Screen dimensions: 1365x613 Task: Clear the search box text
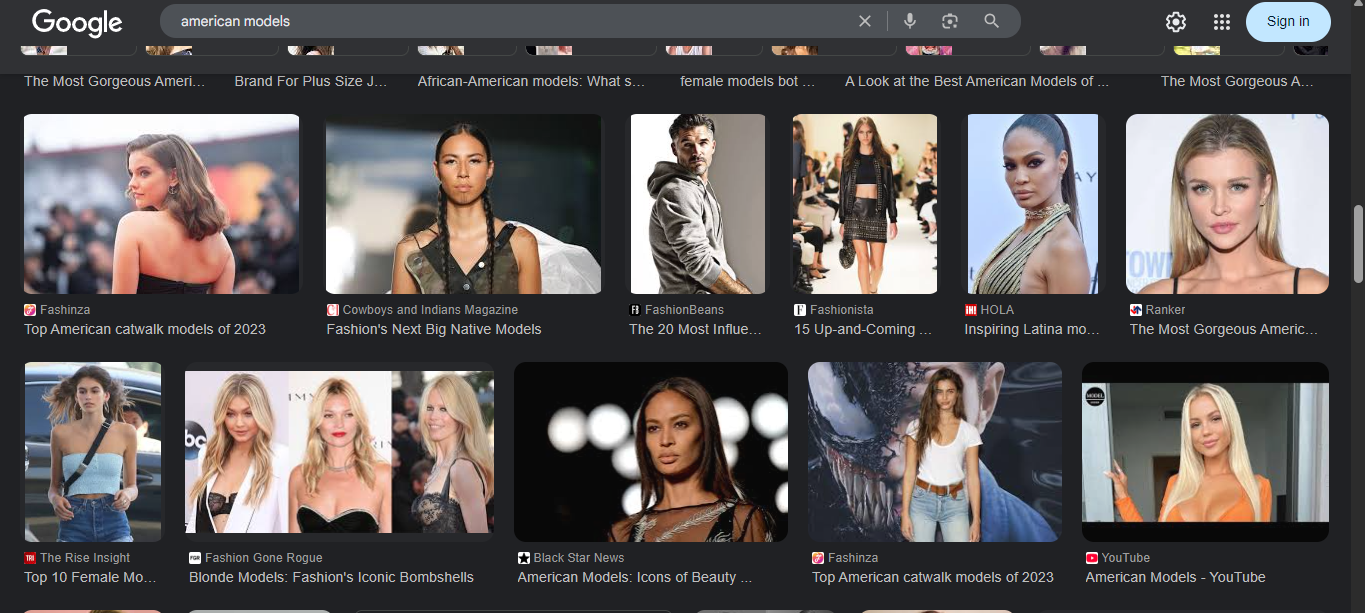[865, 21]
